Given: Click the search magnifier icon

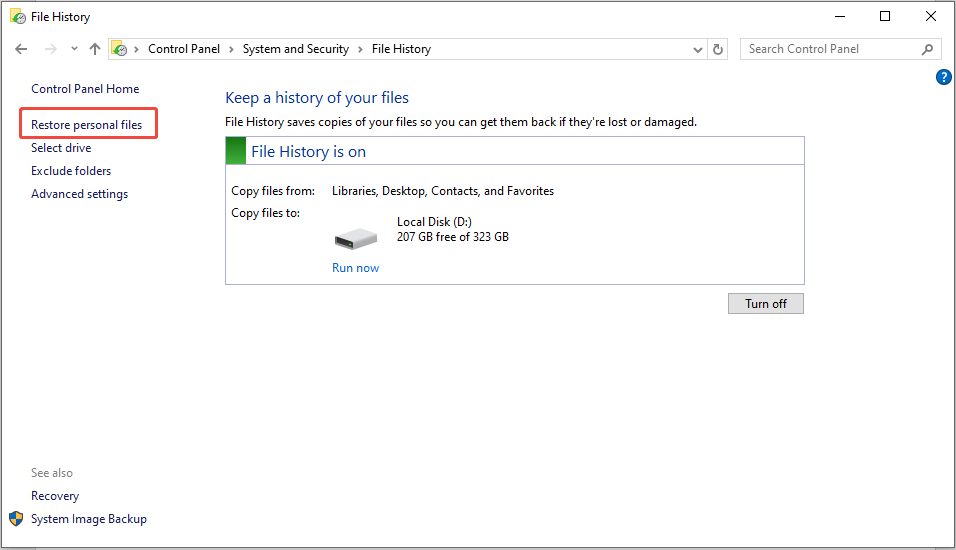Looking at the screenshot, I should pyautogui.click(x=928, y=49).
